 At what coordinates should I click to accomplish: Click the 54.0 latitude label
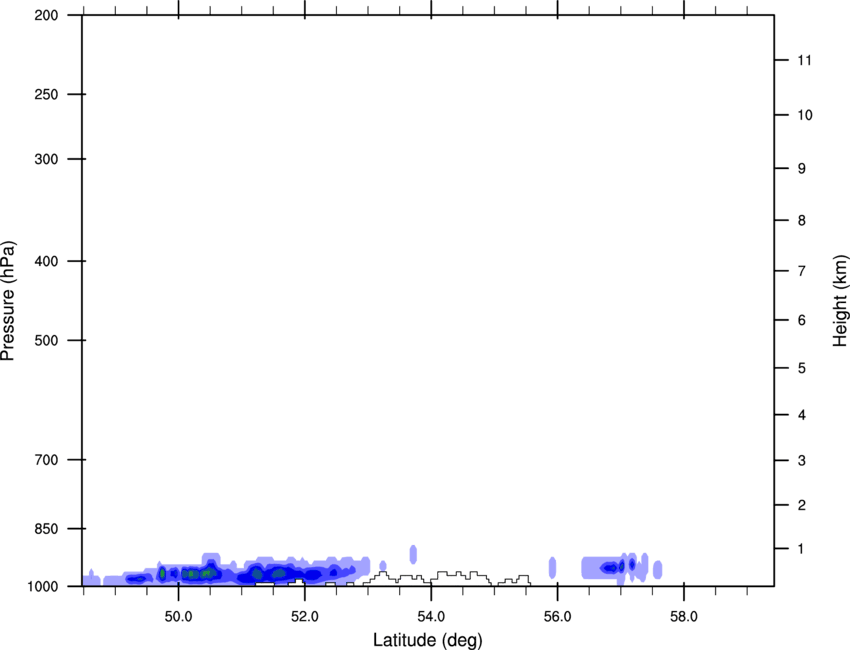[x=431, y=617]
